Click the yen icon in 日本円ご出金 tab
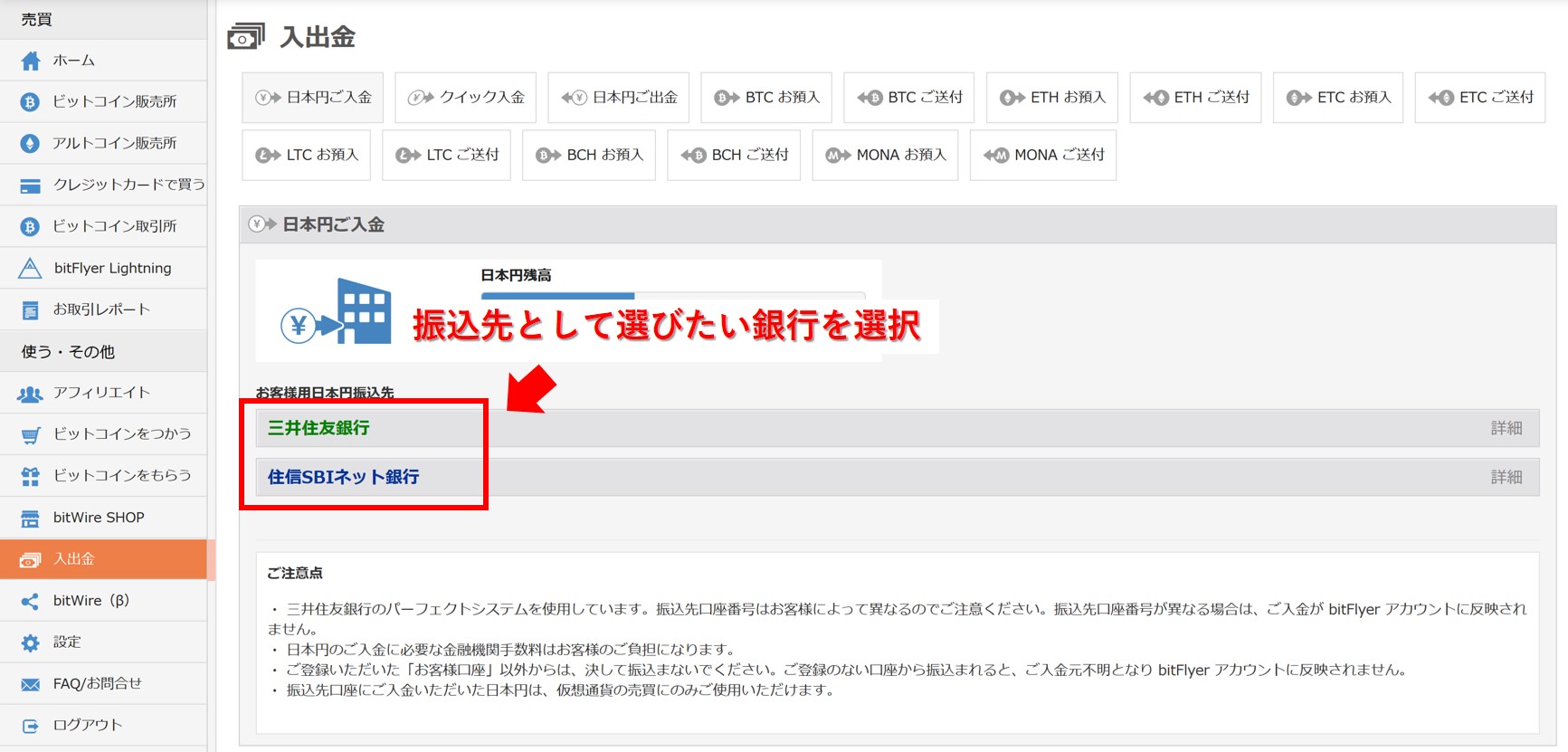1568x752 pixels. pyautogui.click(x=575, y=98)
